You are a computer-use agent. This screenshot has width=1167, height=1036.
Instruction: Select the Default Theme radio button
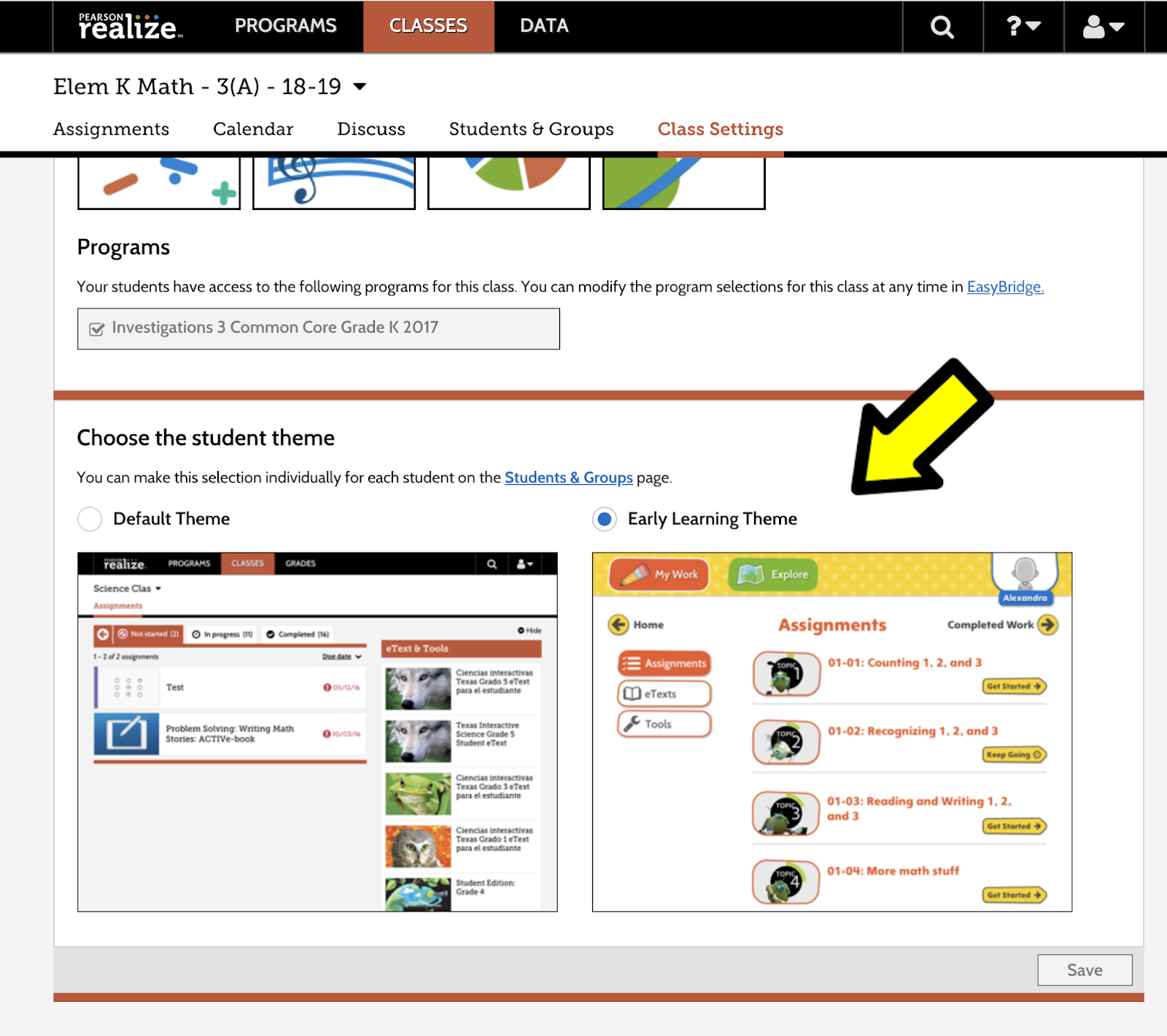90,519
